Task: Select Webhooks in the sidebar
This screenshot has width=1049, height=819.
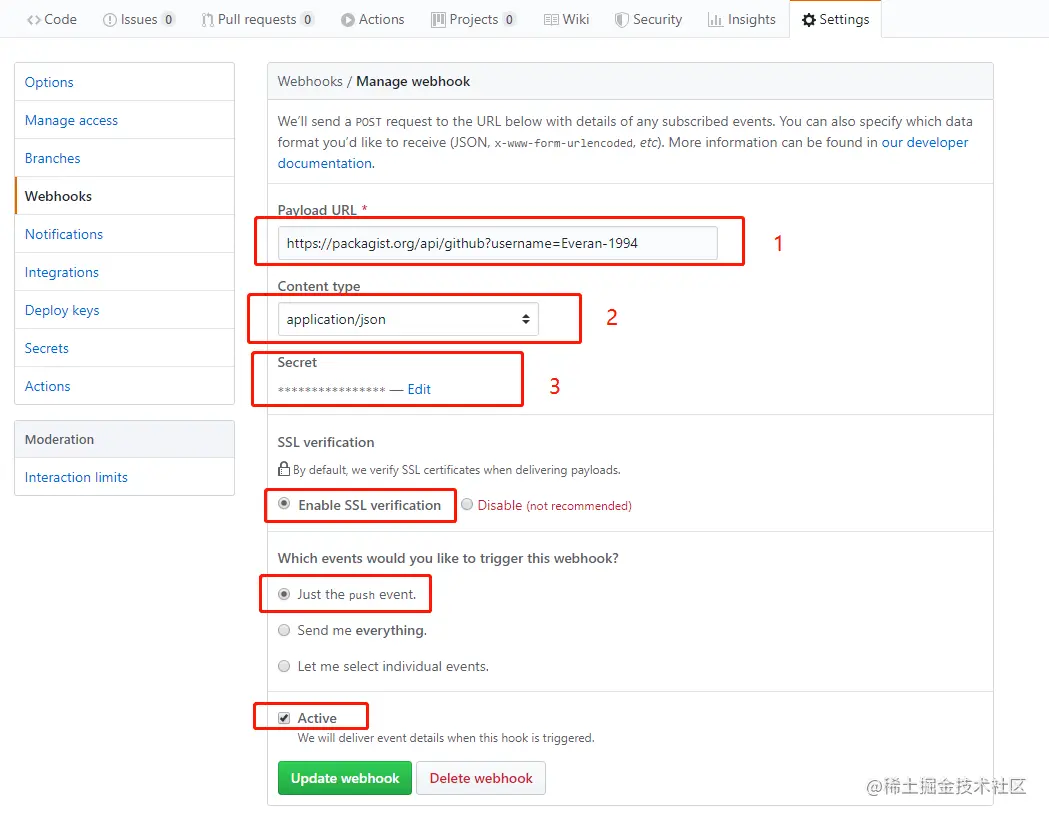Action: pyautogui.click(x=124, y=196)
